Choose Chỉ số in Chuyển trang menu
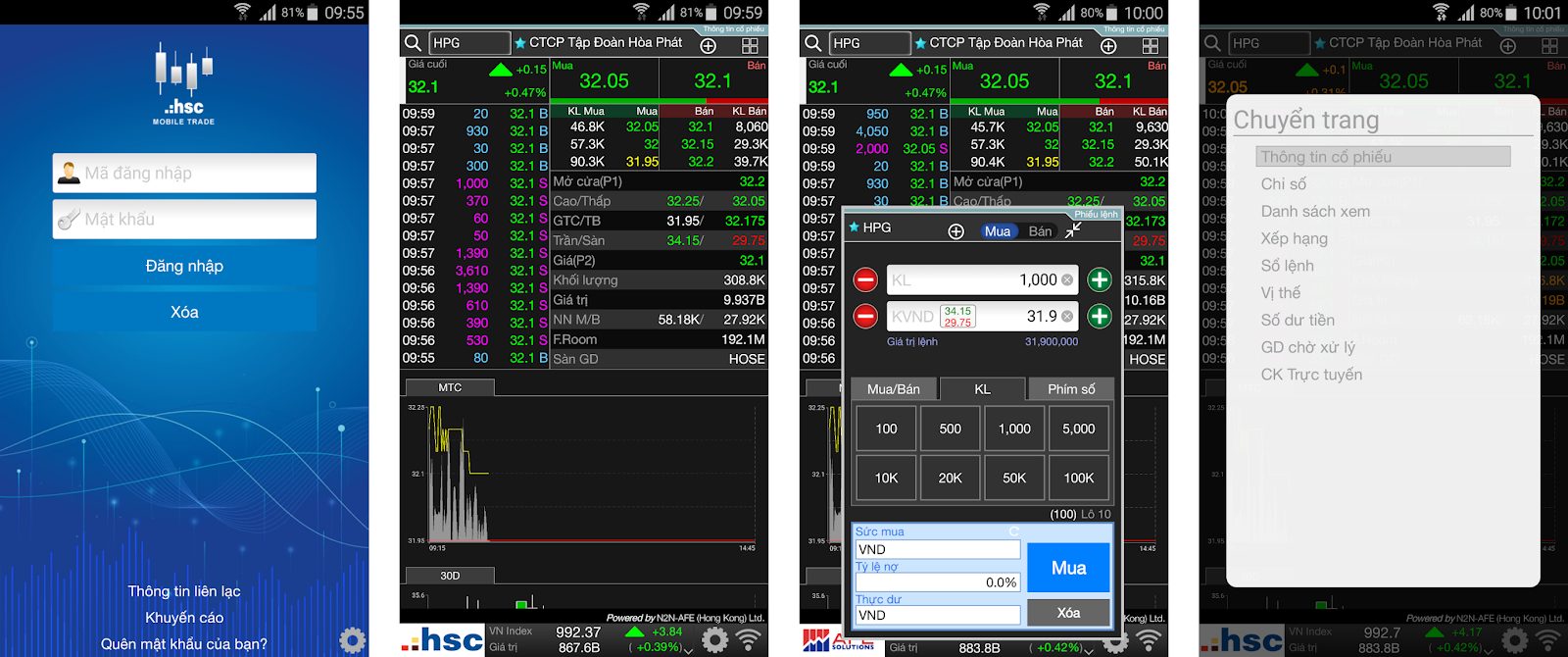1568x657 pixels. point(1284,184)
